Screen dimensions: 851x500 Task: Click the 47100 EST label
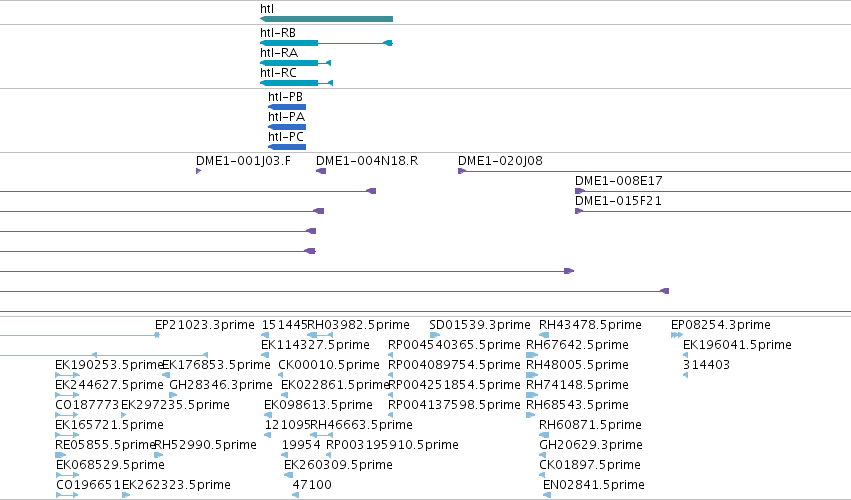pyautogui.click(x=312, y=485)
